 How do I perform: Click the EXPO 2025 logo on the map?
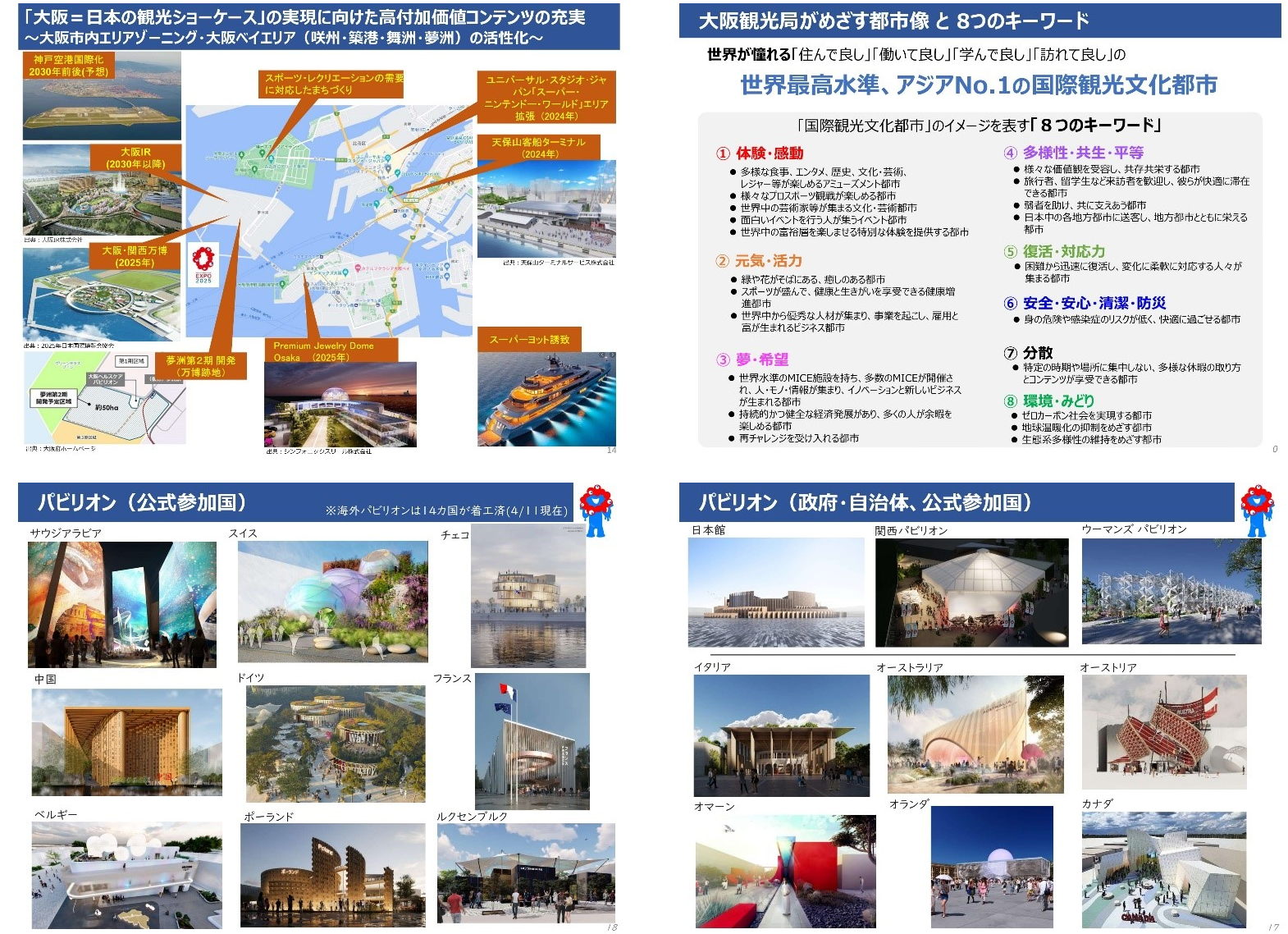(x=203, y=264)
